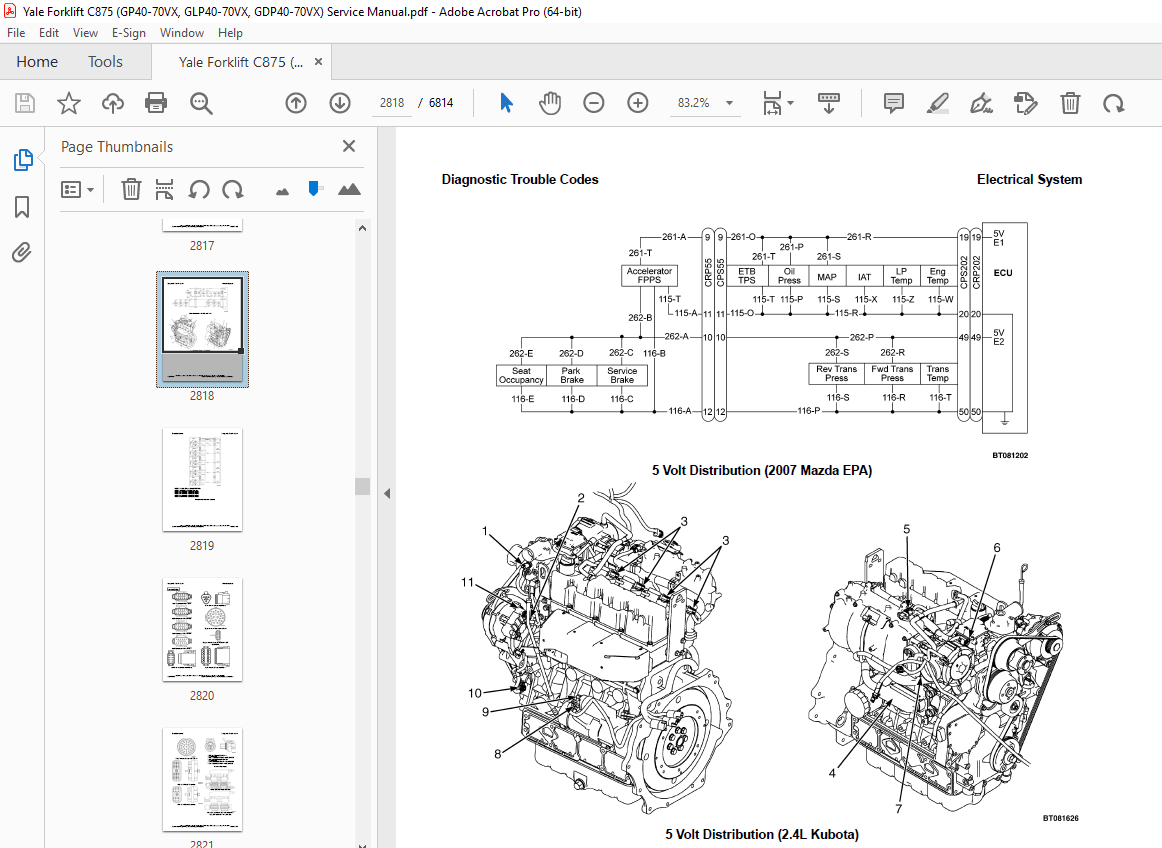The image size is (1162, 848).
Task: Go to previous page with the up arrow
Action: click(296, 103)
